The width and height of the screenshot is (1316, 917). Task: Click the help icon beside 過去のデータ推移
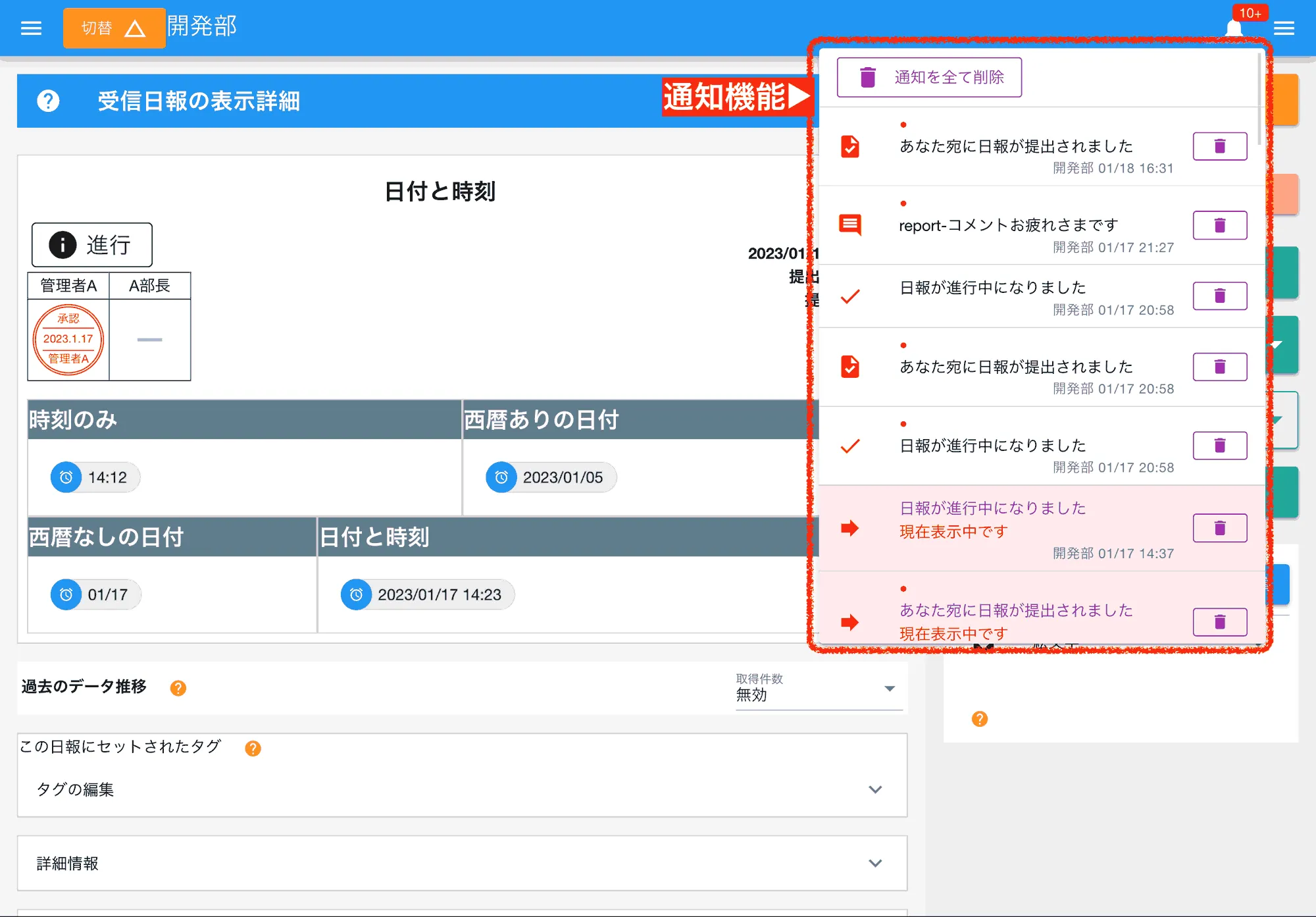point(176,688)
